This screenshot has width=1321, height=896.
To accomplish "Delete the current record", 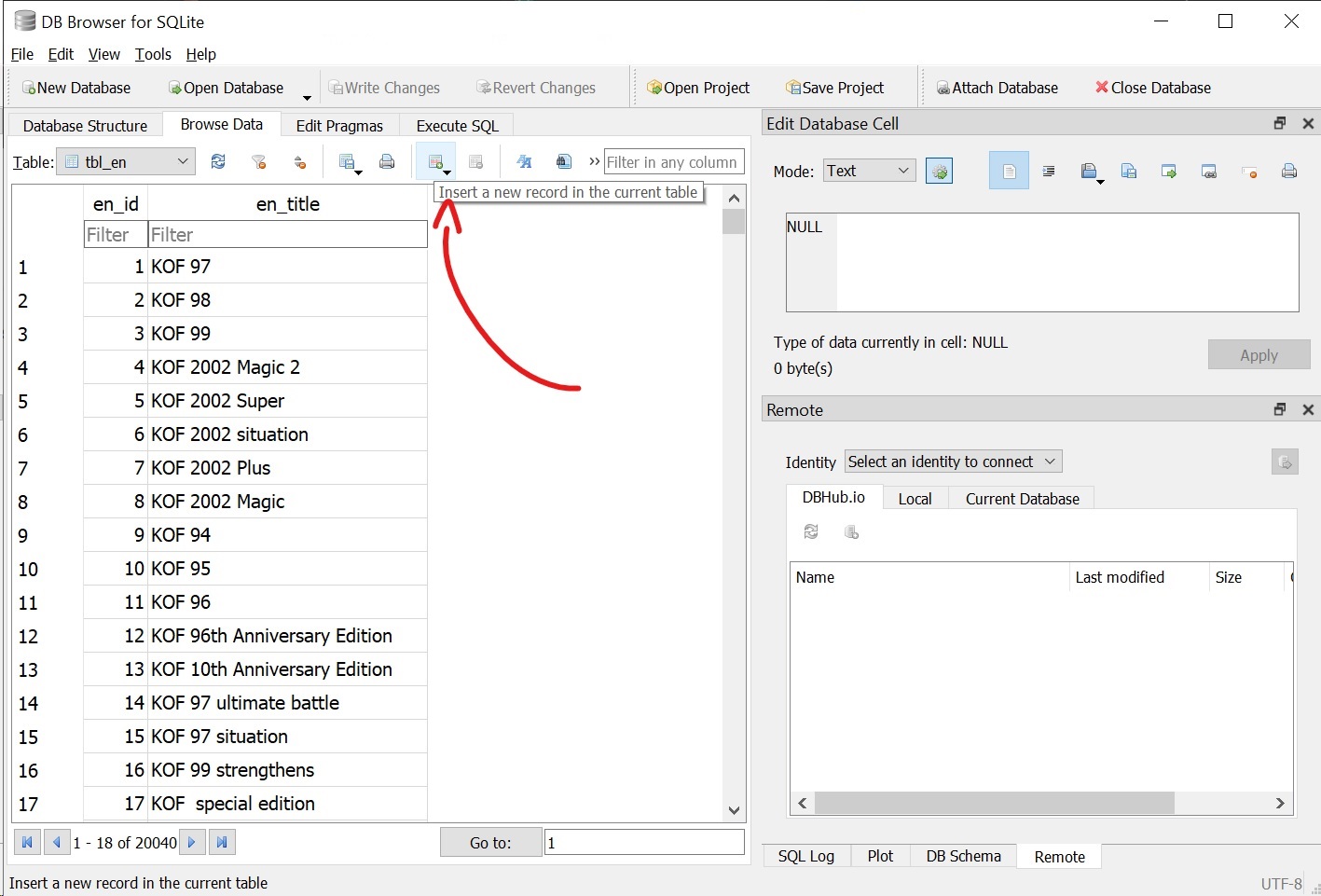I will pos(476,160).
